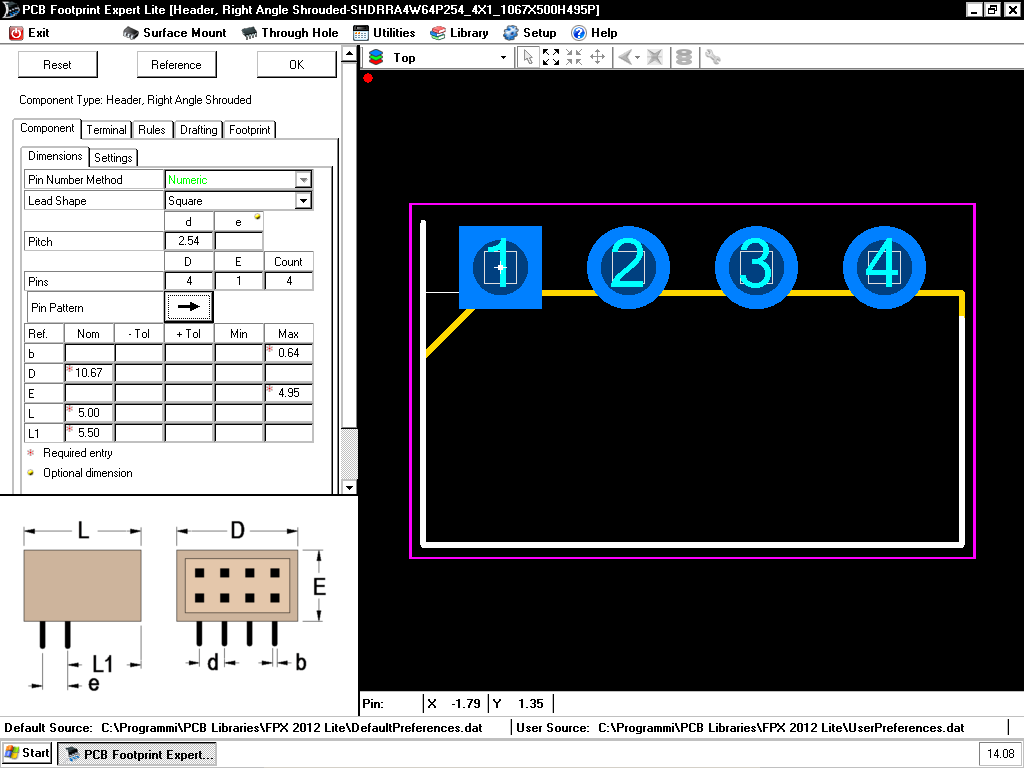Open the Pin Number Method dropdown
Image resolution: width=1024 pixels, height=768 pixels.
pyautogui.click(x=303, y=180)
